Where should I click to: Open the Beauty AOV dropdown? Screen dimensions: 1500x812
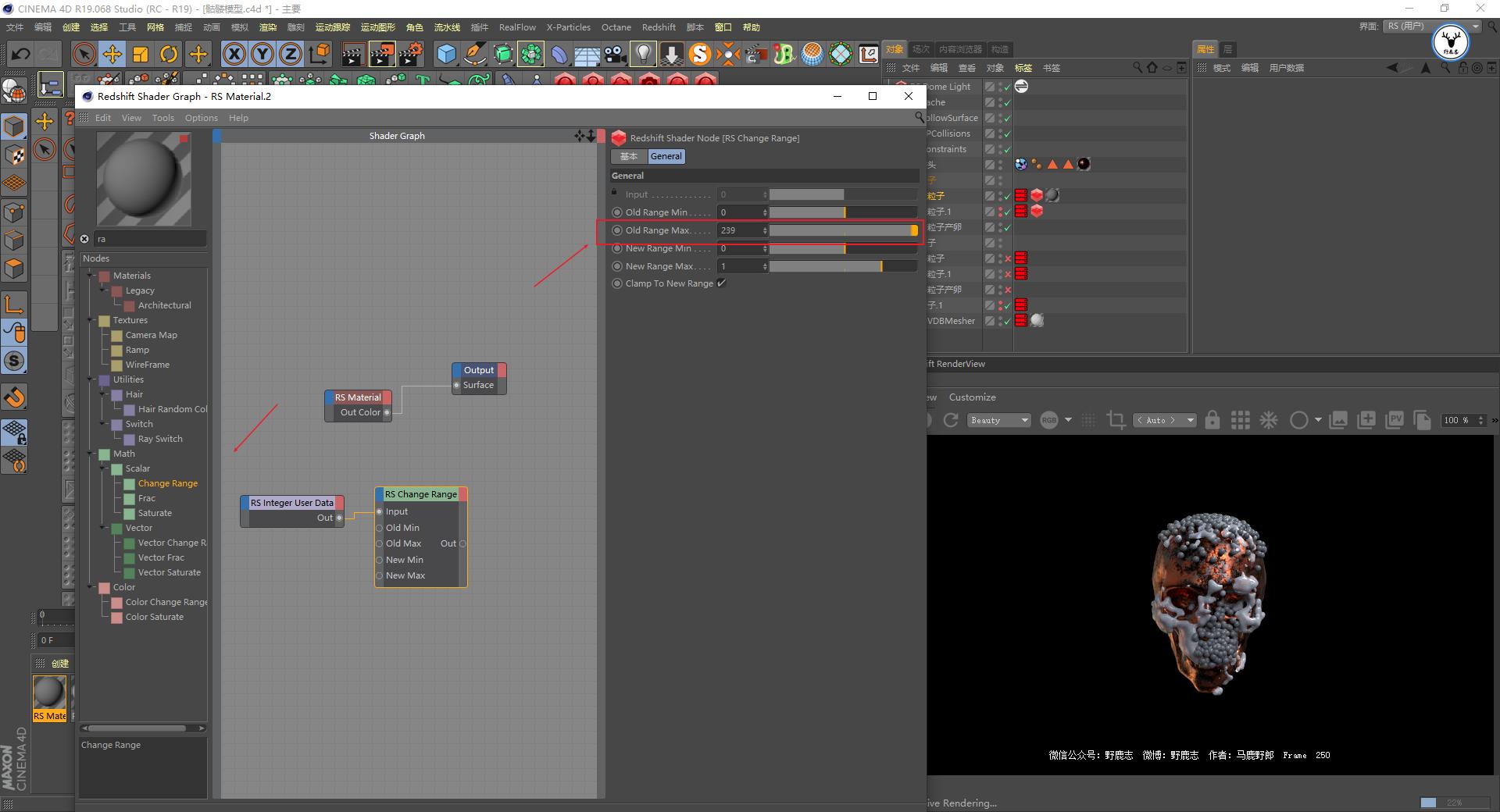point(998,420)
